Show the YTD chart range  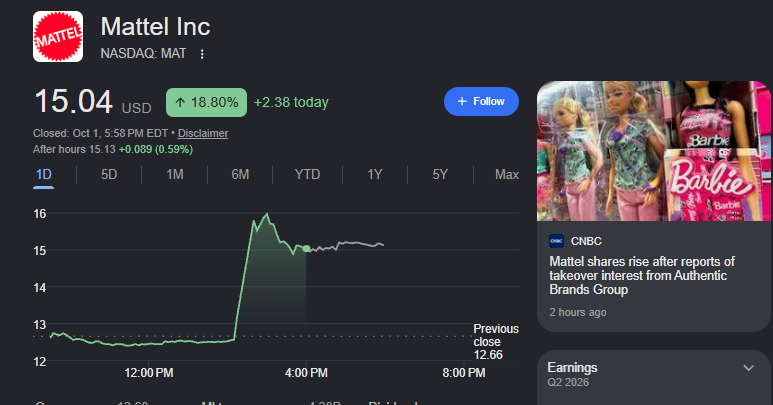pyautogui.click(x=307, y=174)
